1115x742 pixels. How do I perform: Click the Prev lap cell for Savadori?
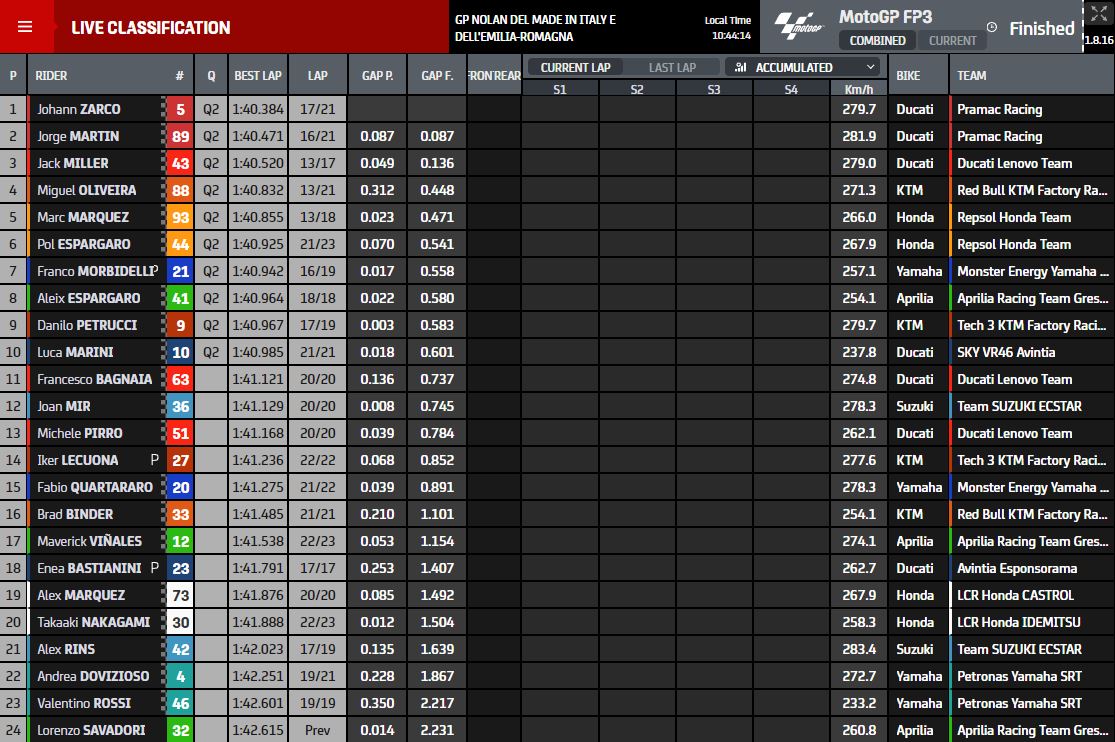click(x=318, y=731)
